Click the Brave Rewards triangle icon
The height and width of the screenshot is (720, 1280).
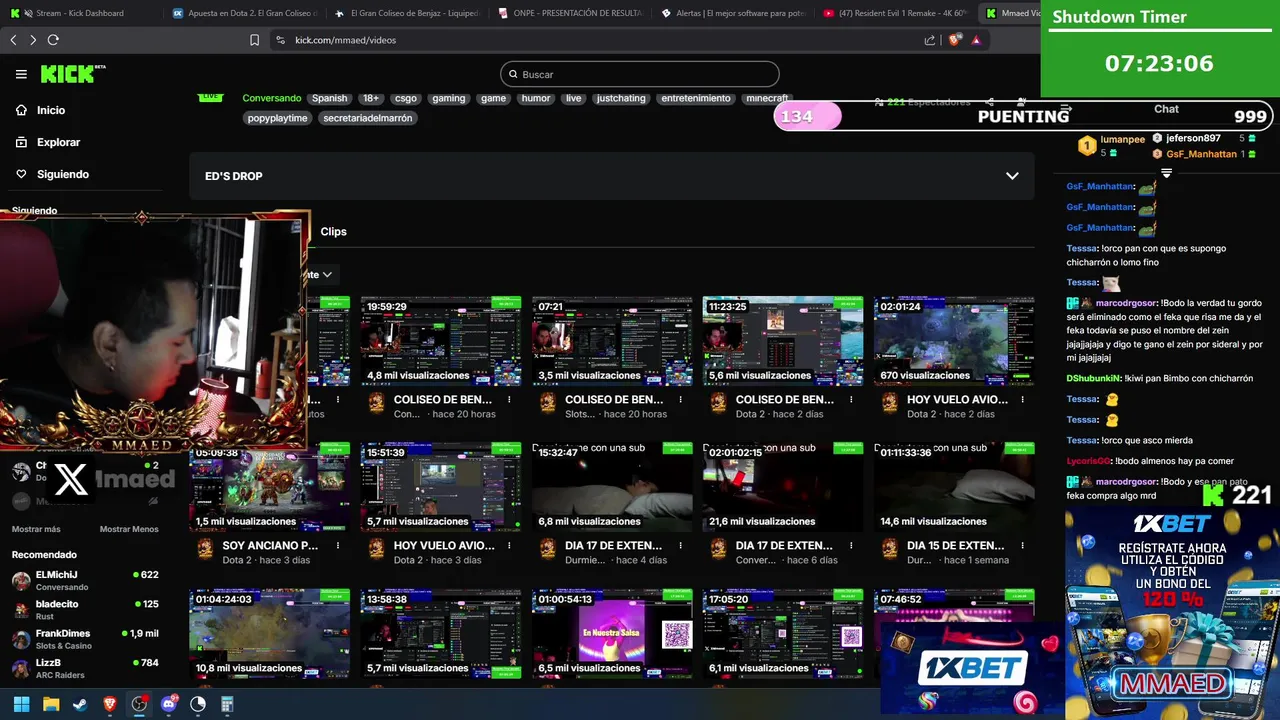(x=976, y=40)
